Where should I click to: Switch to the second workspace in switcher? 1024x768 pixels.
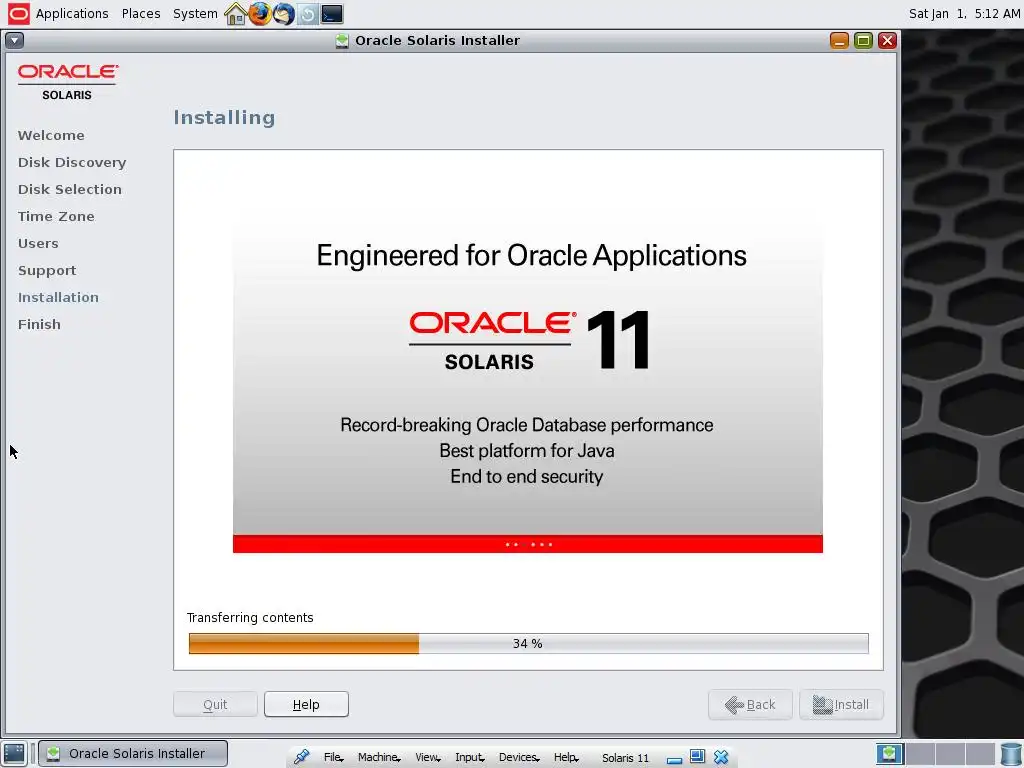coord(920,754)
